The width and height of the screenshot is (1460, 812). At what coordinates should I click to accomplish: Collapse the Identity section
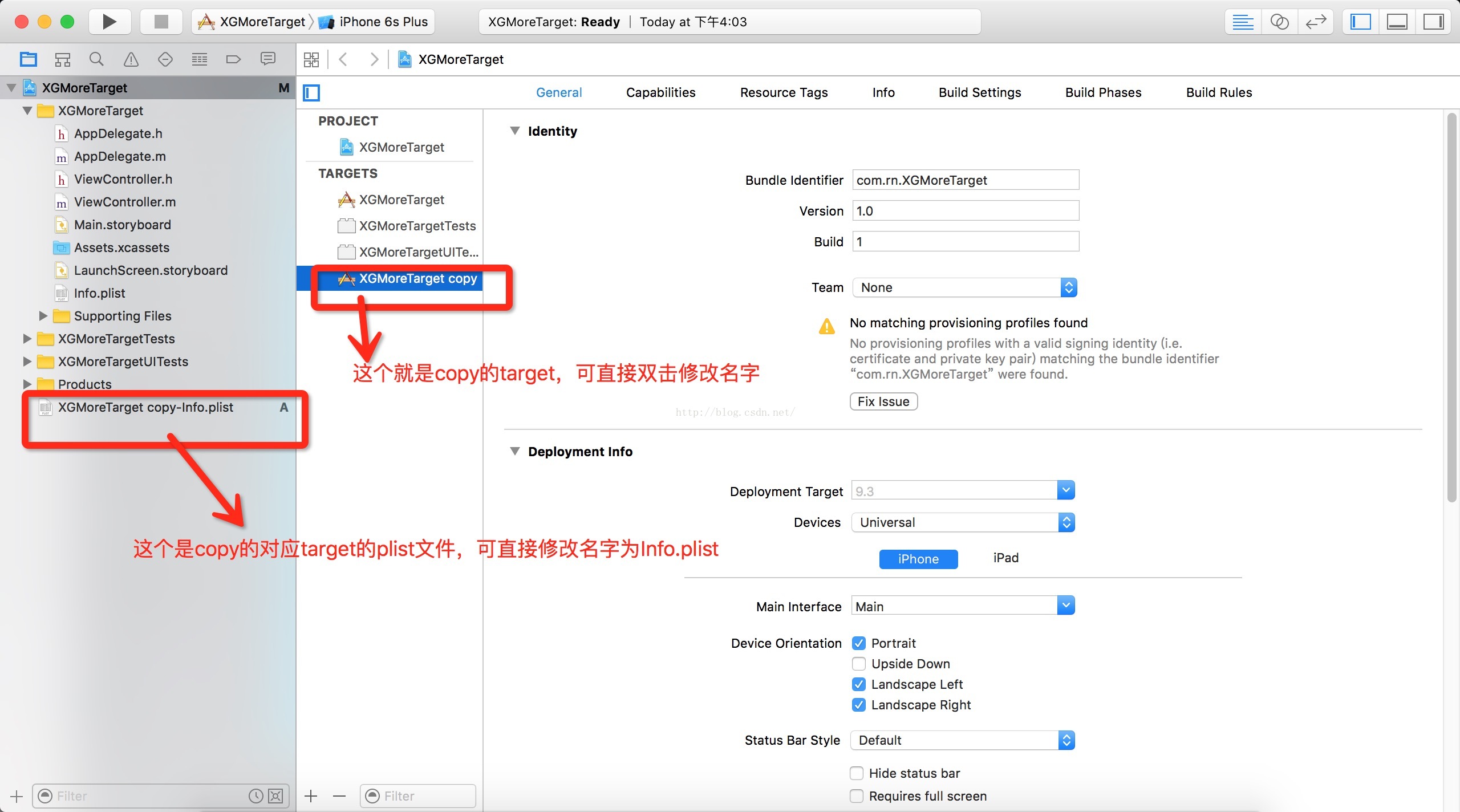tap(515, 131)
